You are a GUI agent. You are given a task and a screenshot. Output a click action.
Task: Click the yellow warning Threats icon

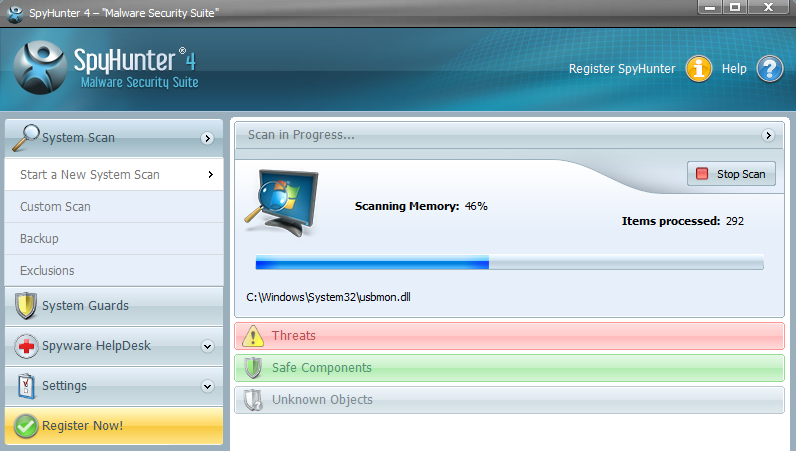[253, 336]
